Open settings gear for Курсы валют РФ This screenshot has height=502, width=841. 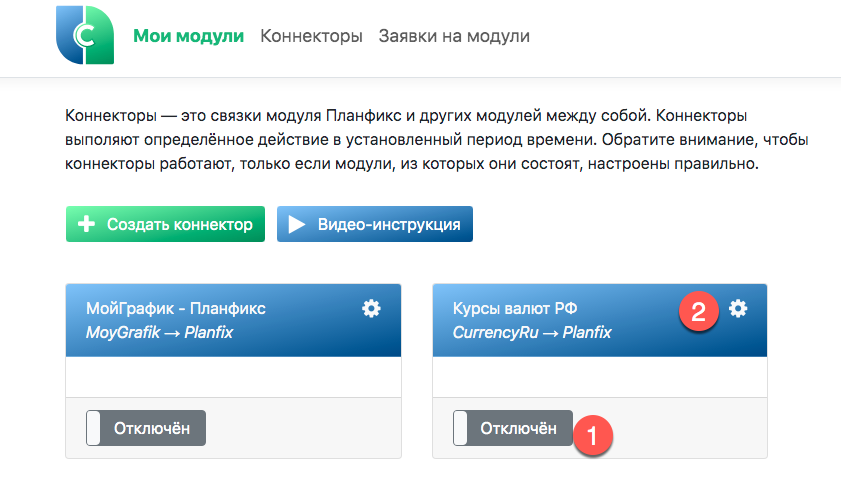(738, 309)
